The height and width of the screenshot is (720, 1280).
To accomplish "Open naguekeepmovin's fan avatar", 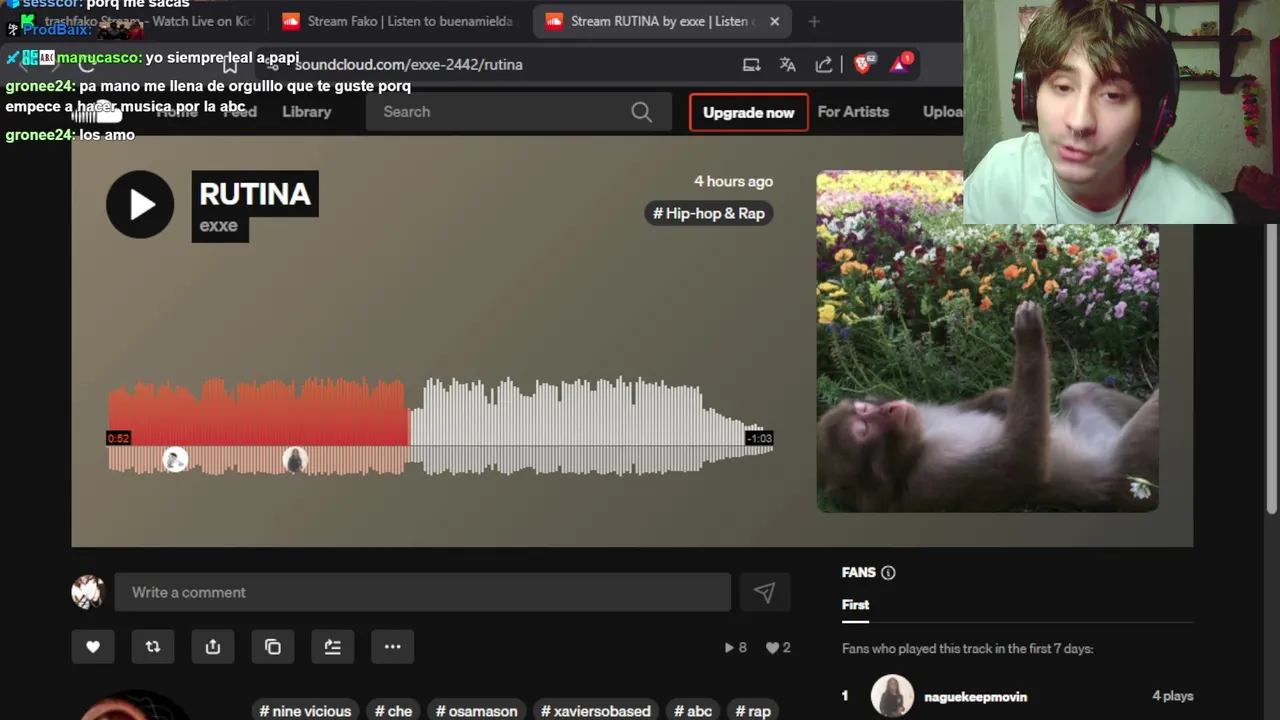I will (x=892, y=696).
